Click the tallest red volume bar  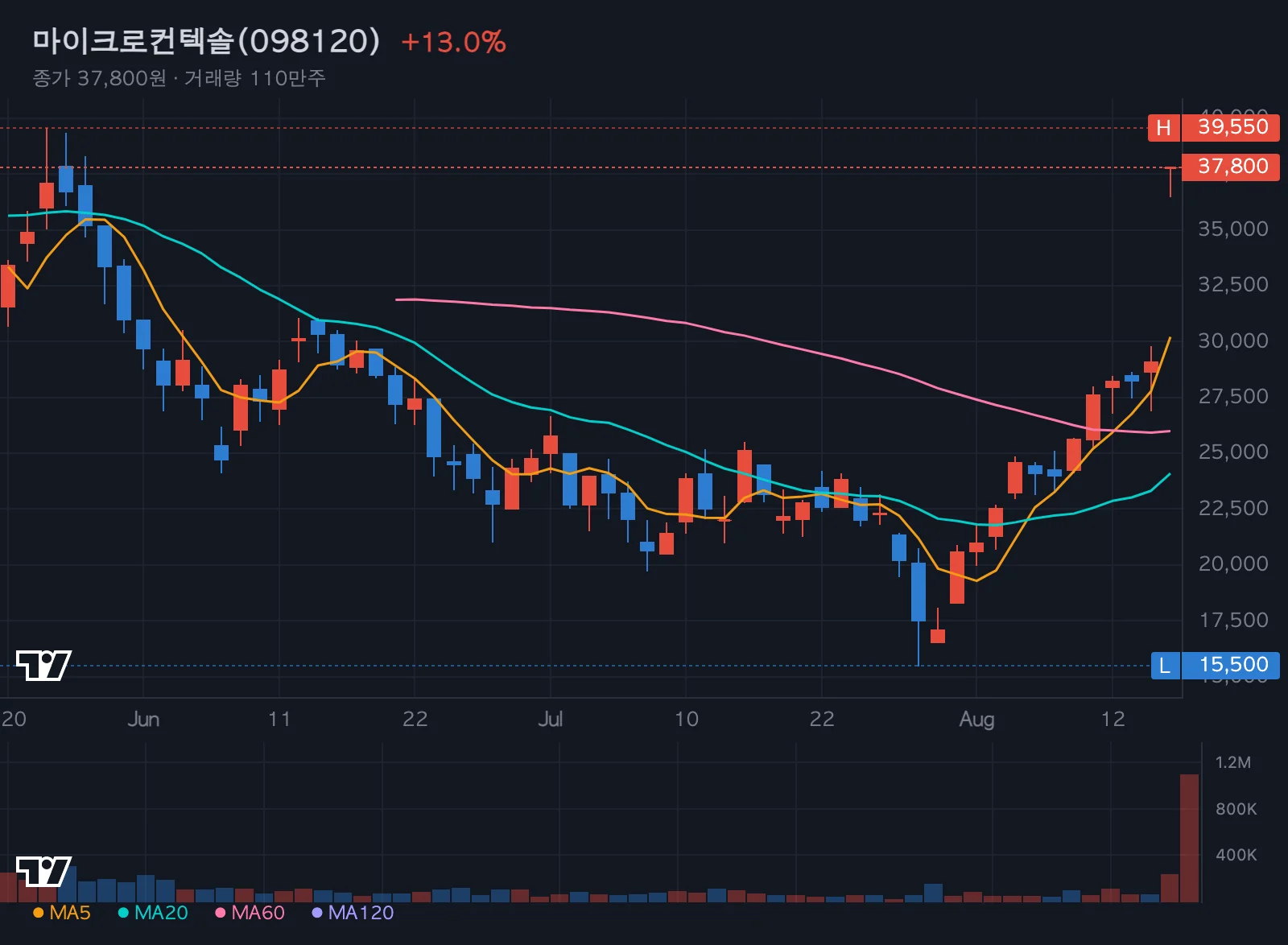coord(1189,838)
